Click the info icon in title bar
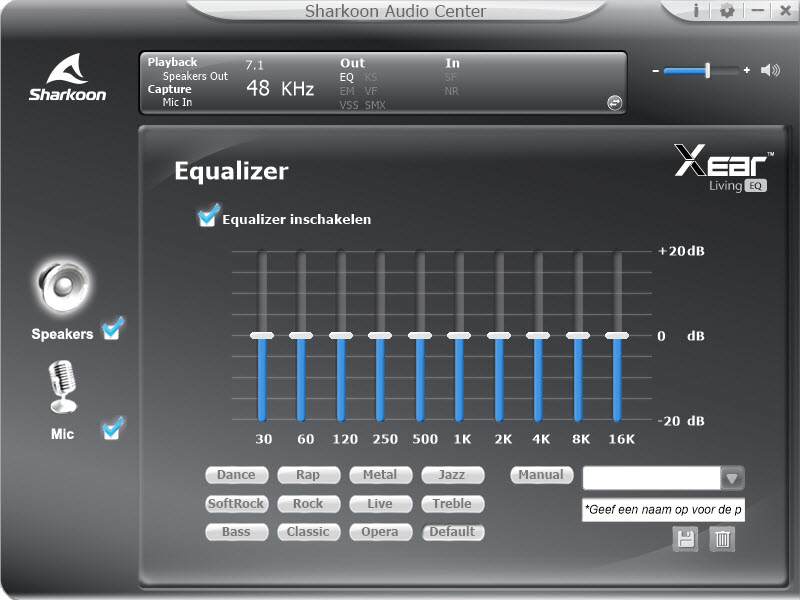 tap(697, 11)
